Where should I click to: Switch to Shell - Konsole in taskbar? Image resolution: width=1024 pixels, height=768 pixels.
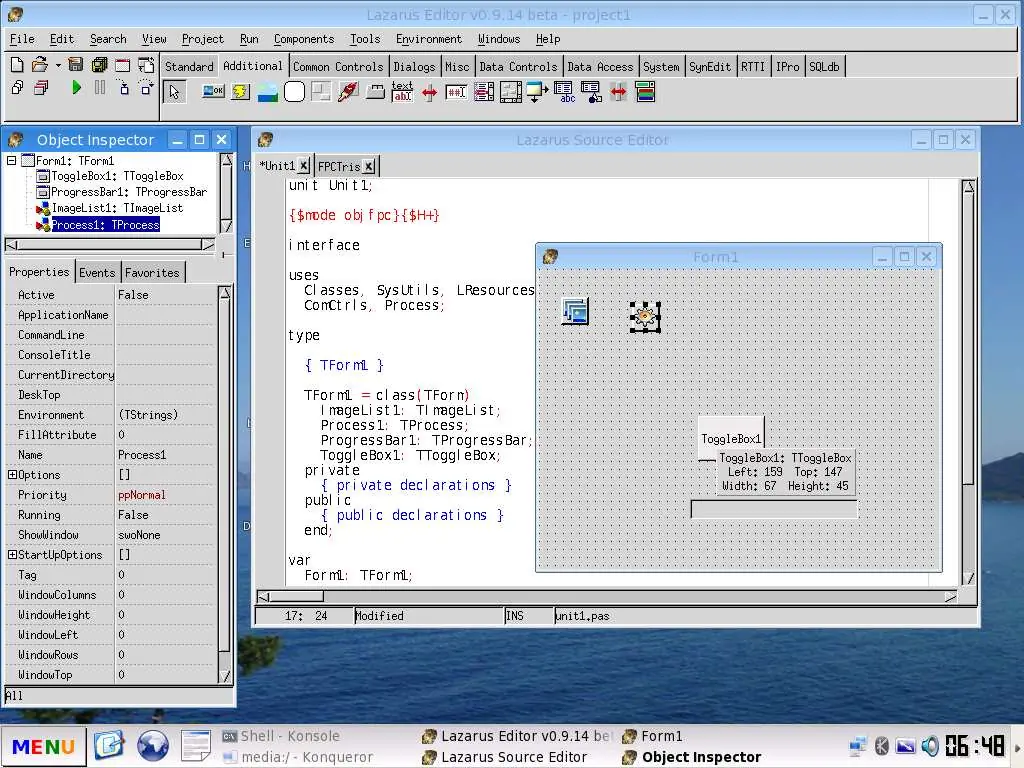(x=281, y=736)
